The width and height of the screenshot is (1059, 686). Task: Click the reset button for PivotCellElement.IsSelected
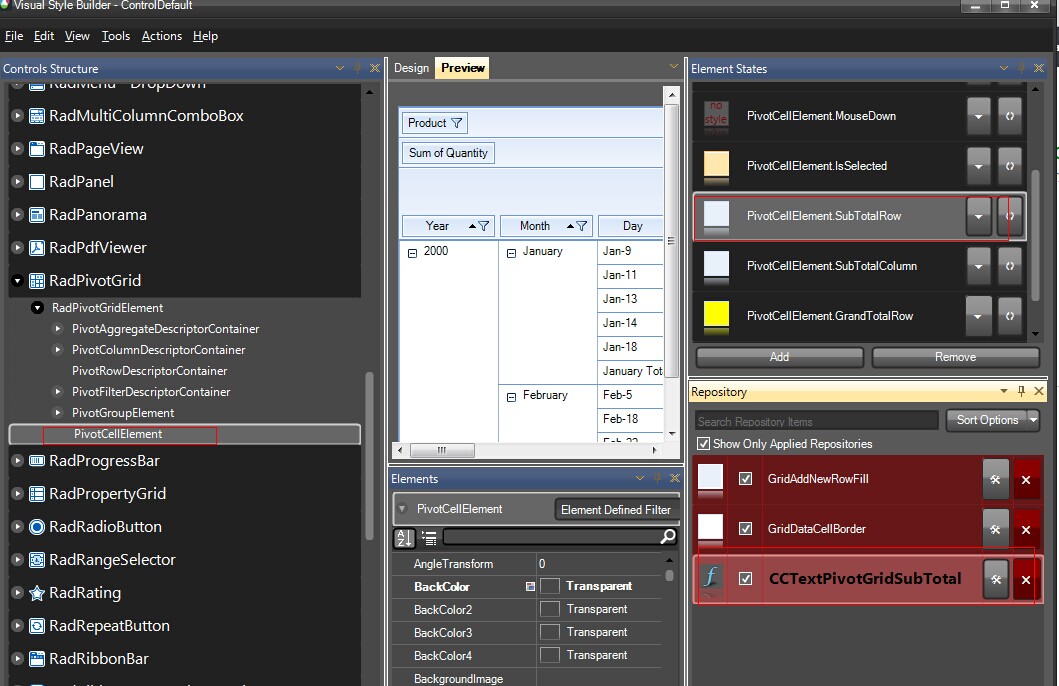click(x=1010, y=166)
